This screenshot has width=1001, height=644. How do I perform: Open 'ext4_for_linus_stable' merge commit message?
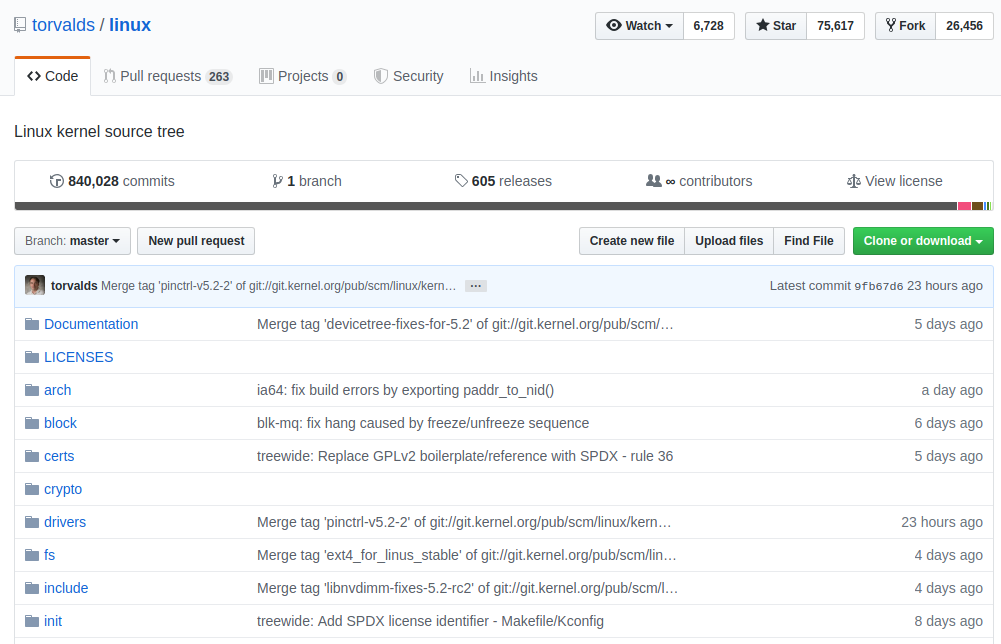(467, 555)
